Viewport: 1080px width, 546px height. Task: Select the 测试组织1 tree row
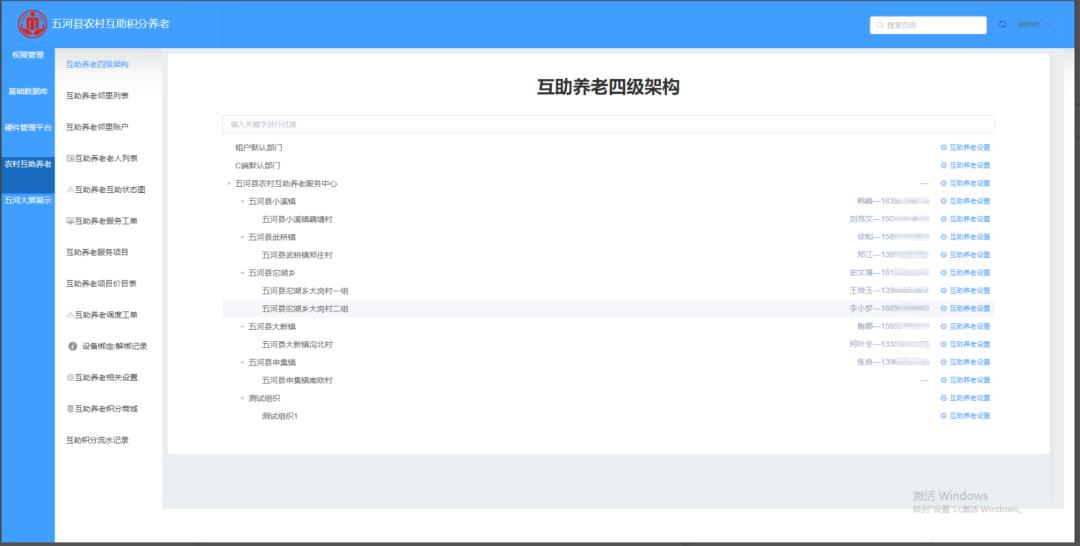[x=608, y=416]
